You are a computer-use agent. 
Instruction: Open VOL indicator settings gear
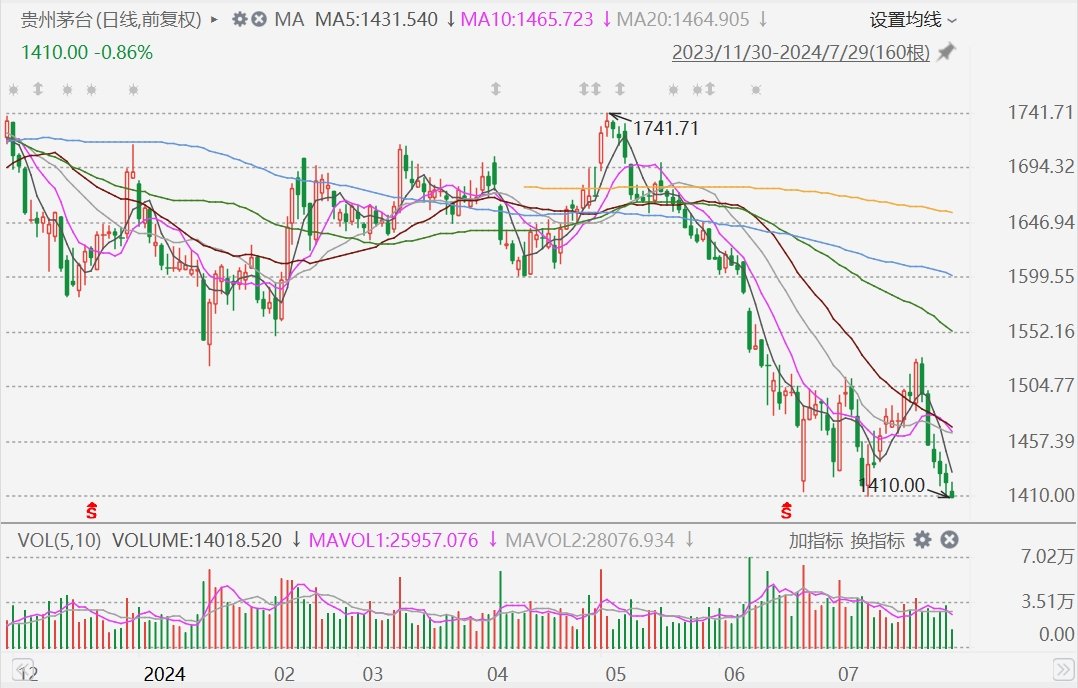point(923,540)
